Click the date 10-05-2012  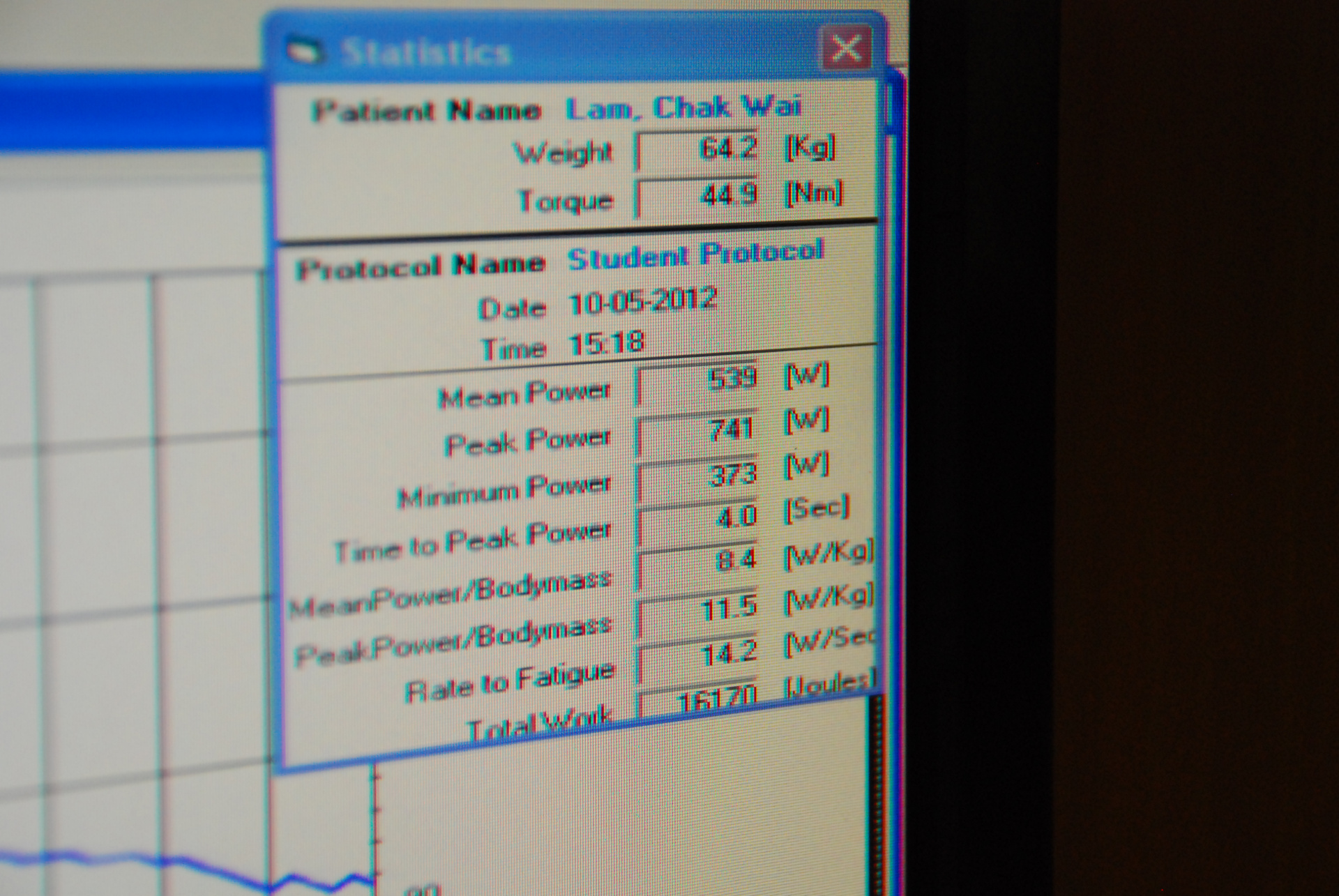click(x=642, y=302)
